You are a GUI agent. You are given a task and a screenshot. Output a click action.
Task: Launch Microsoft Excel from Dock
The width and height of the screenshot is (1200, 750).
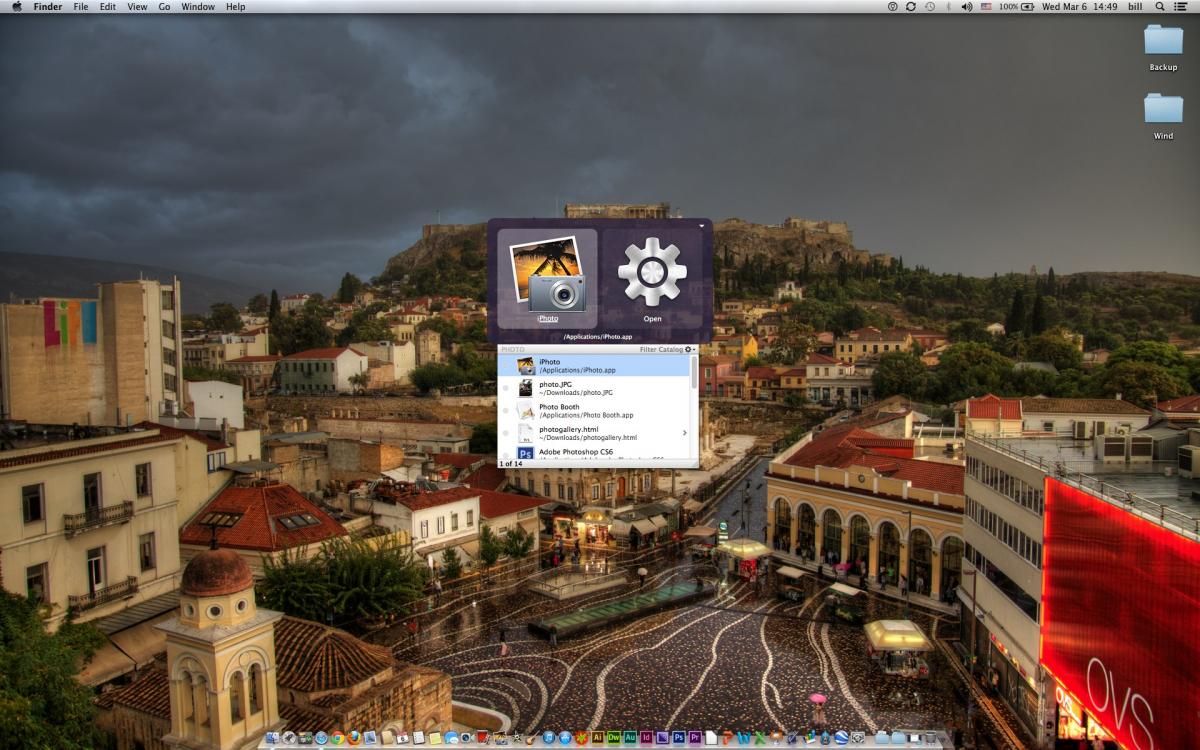(759, 738)
